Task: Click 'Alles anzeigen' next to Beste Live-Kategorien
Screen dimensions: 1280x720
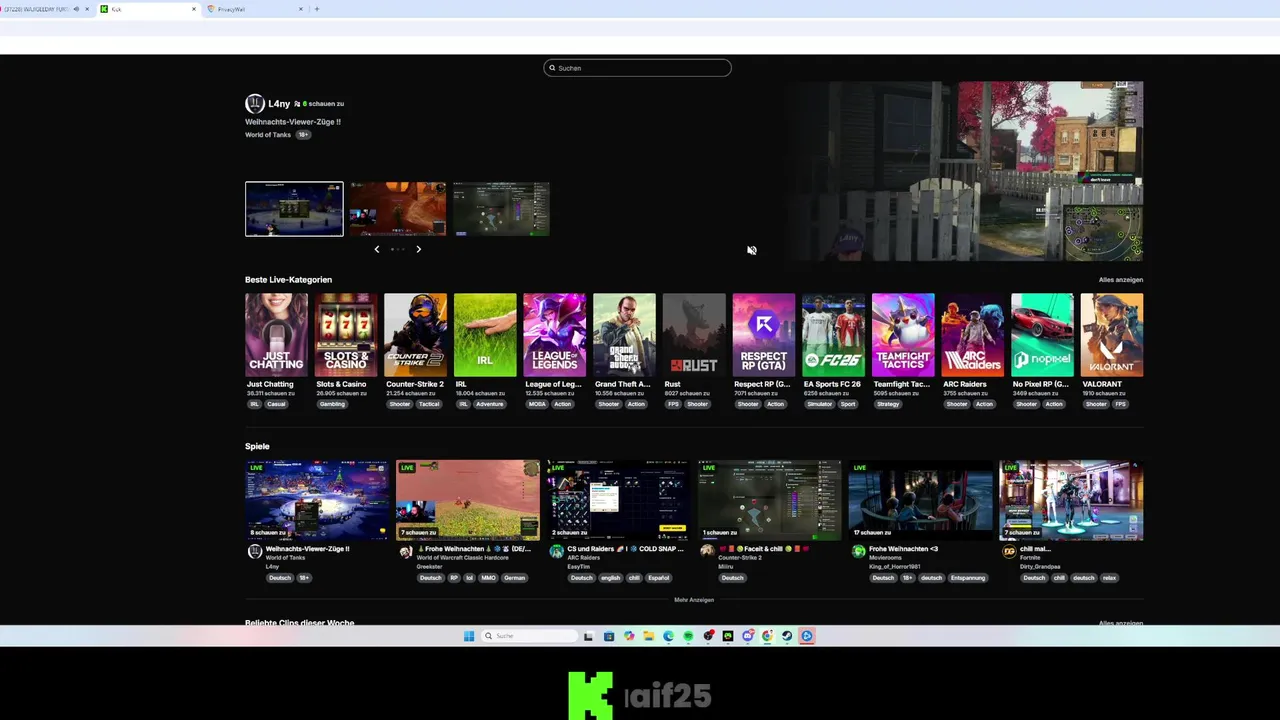Action: 1121,280
